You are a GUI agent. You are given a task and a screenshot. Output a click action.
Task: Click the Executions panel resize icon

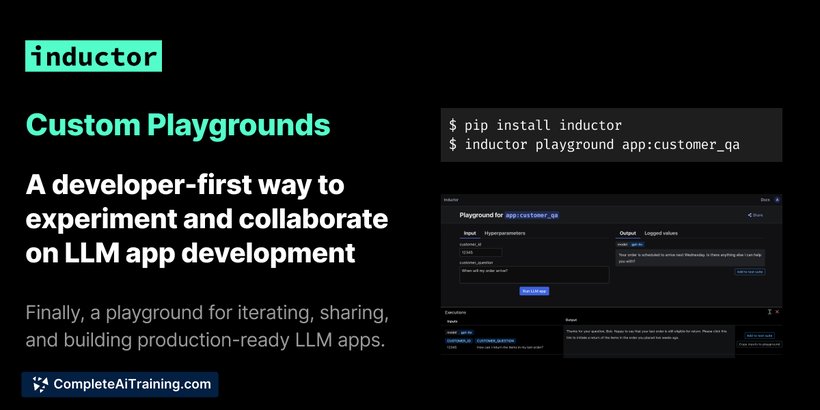click(x=770, y=312)
